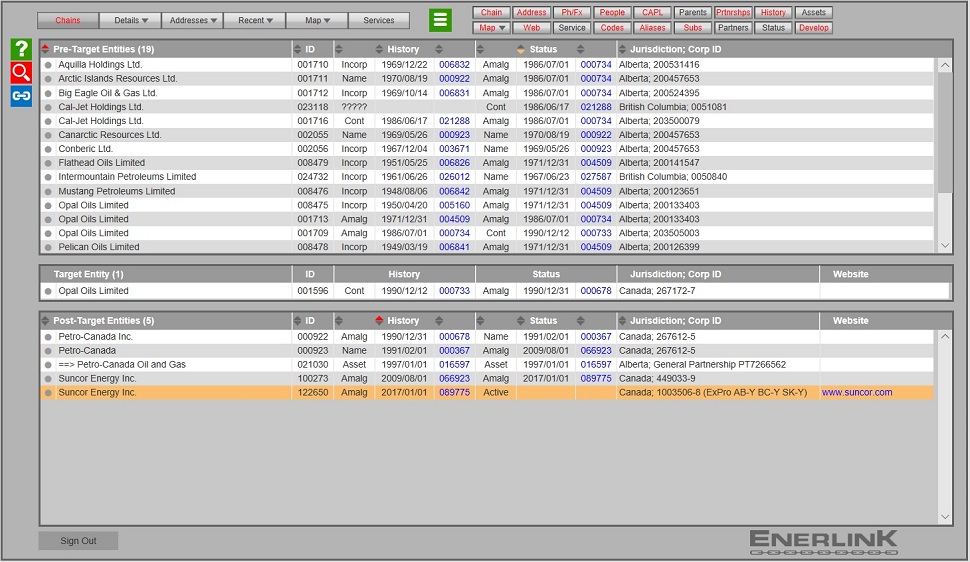Click the Codes button
The image size is (970, 562).
tap(612, 28)
